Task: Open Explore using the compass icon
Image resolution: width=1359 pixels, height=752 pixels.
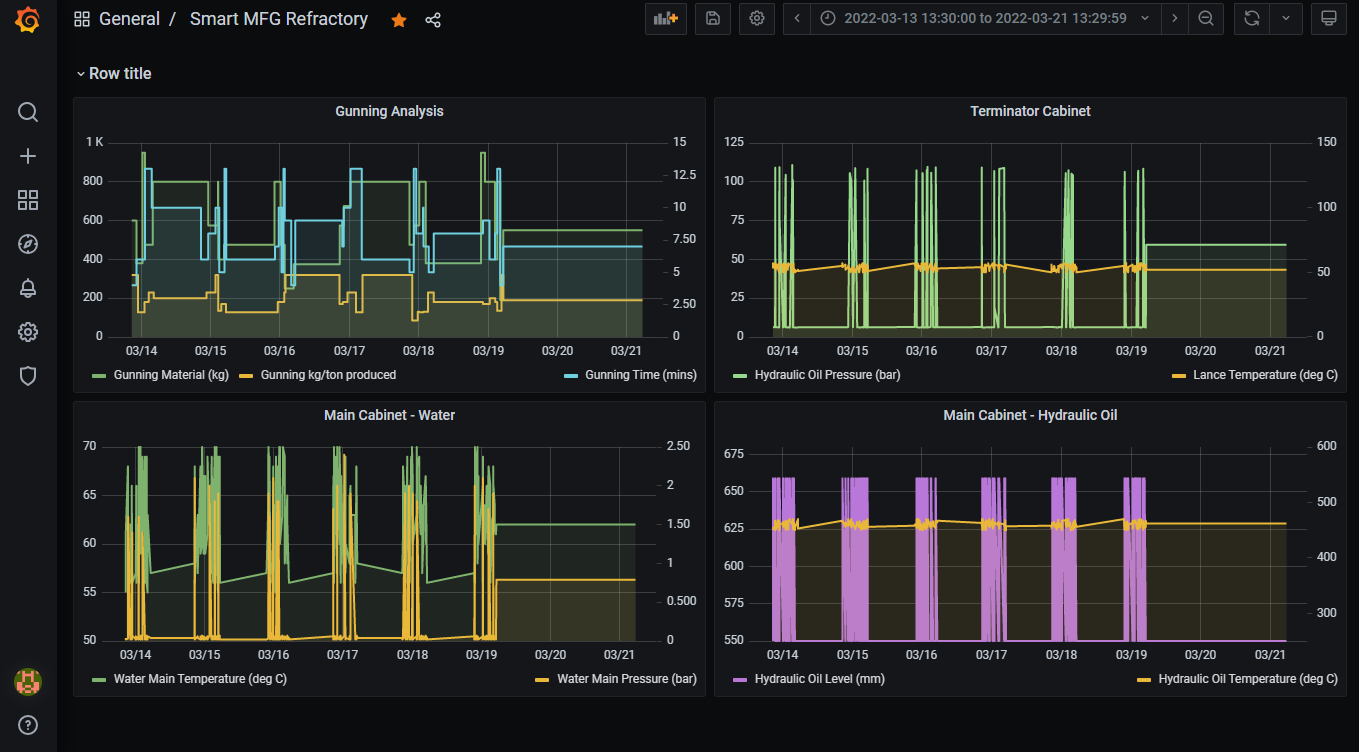Action: (x=27, y=244)
